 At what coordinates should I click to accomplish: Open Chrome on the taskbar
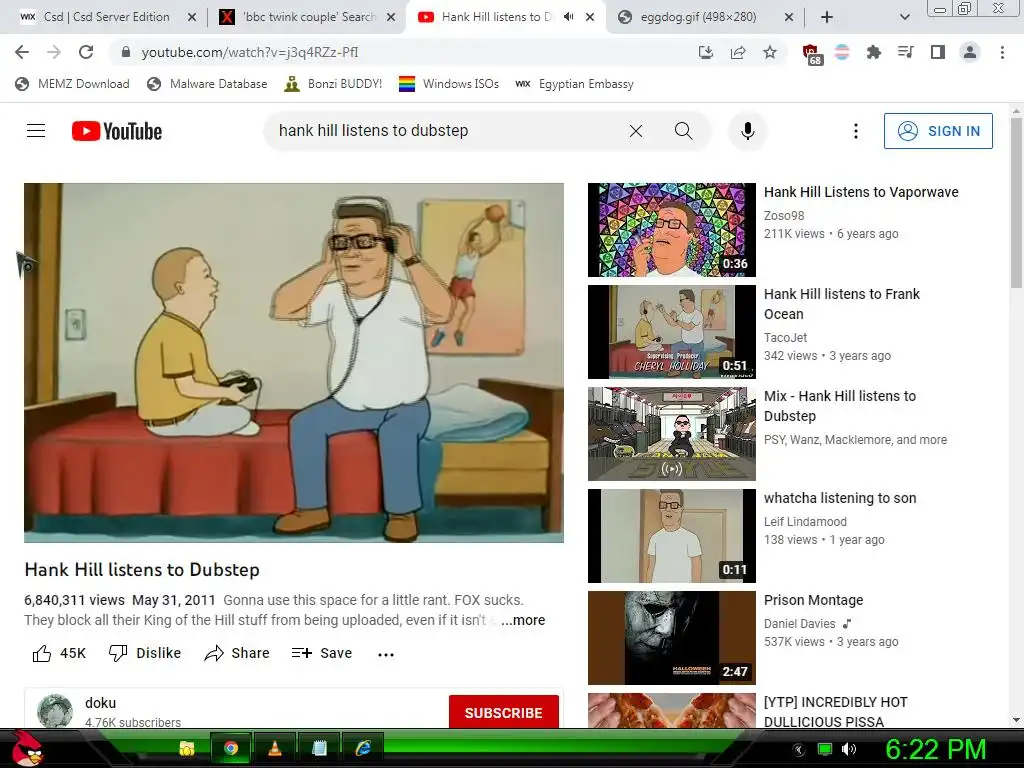click(x=231, y=748)
